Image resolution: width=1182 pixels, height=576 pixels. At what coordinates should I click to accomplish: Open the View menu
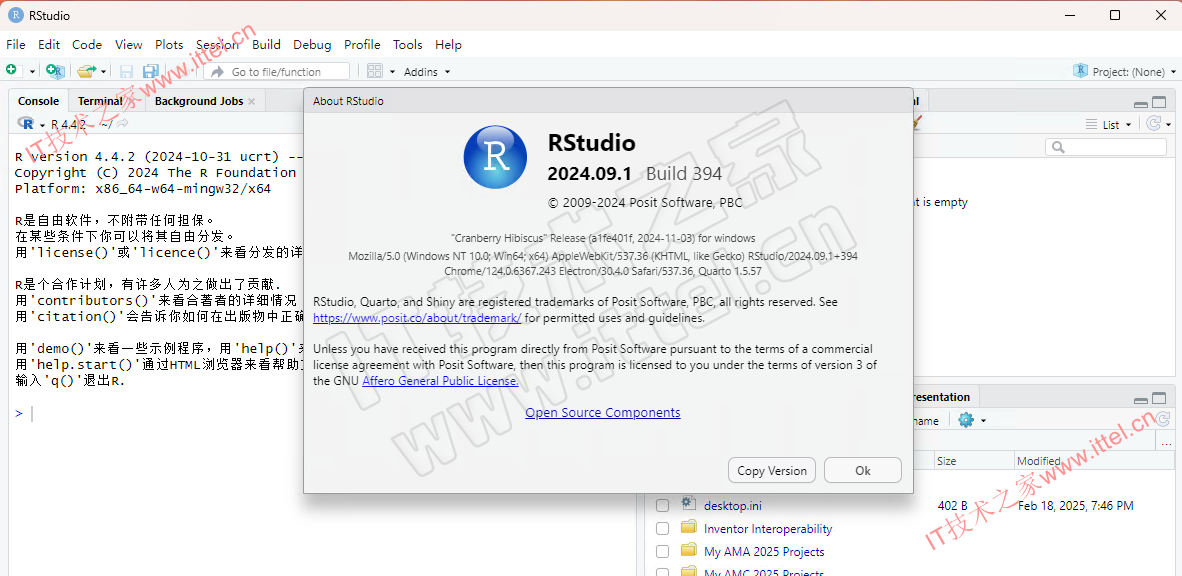[129, 44]
